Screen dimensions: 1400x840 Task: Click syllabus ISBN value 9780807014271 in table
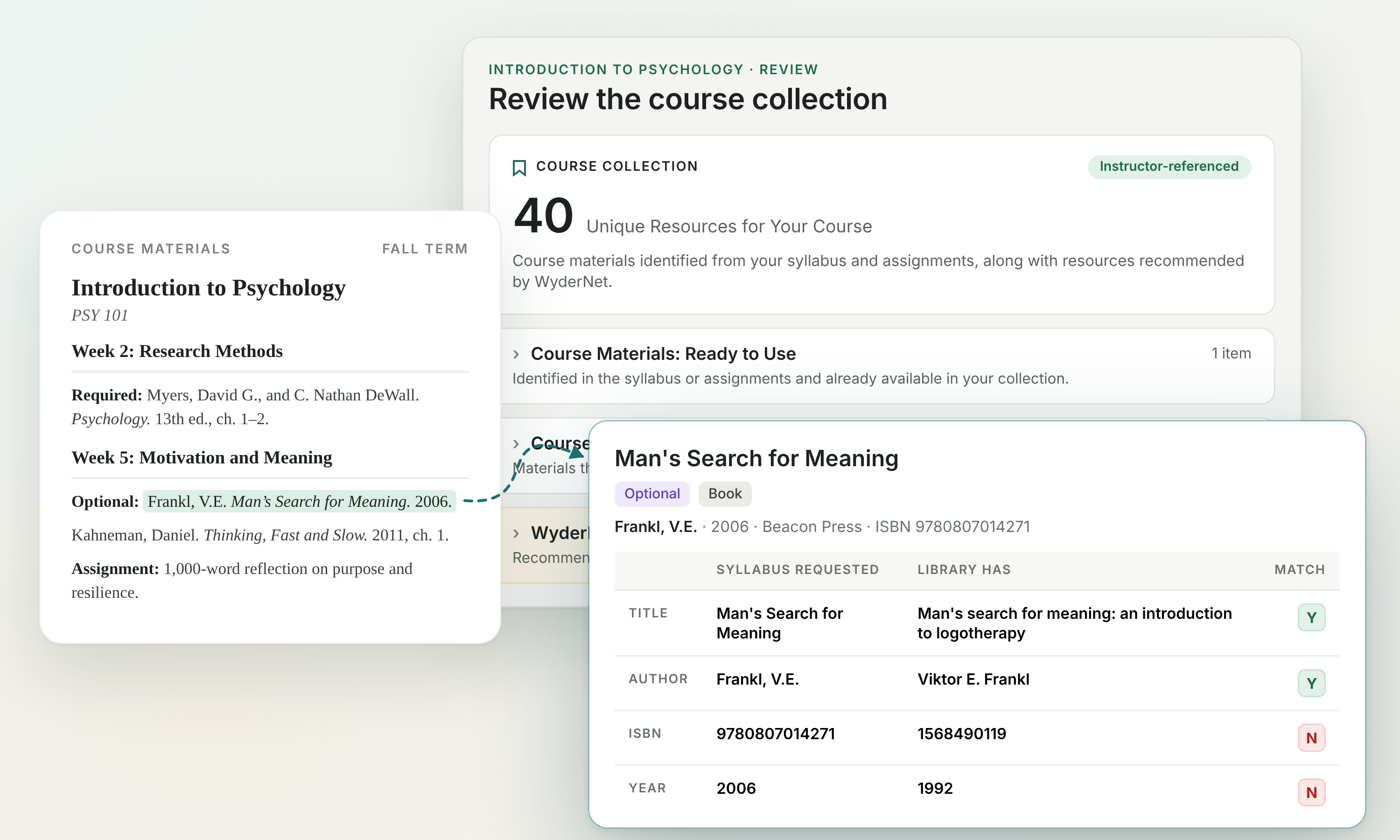775,734
